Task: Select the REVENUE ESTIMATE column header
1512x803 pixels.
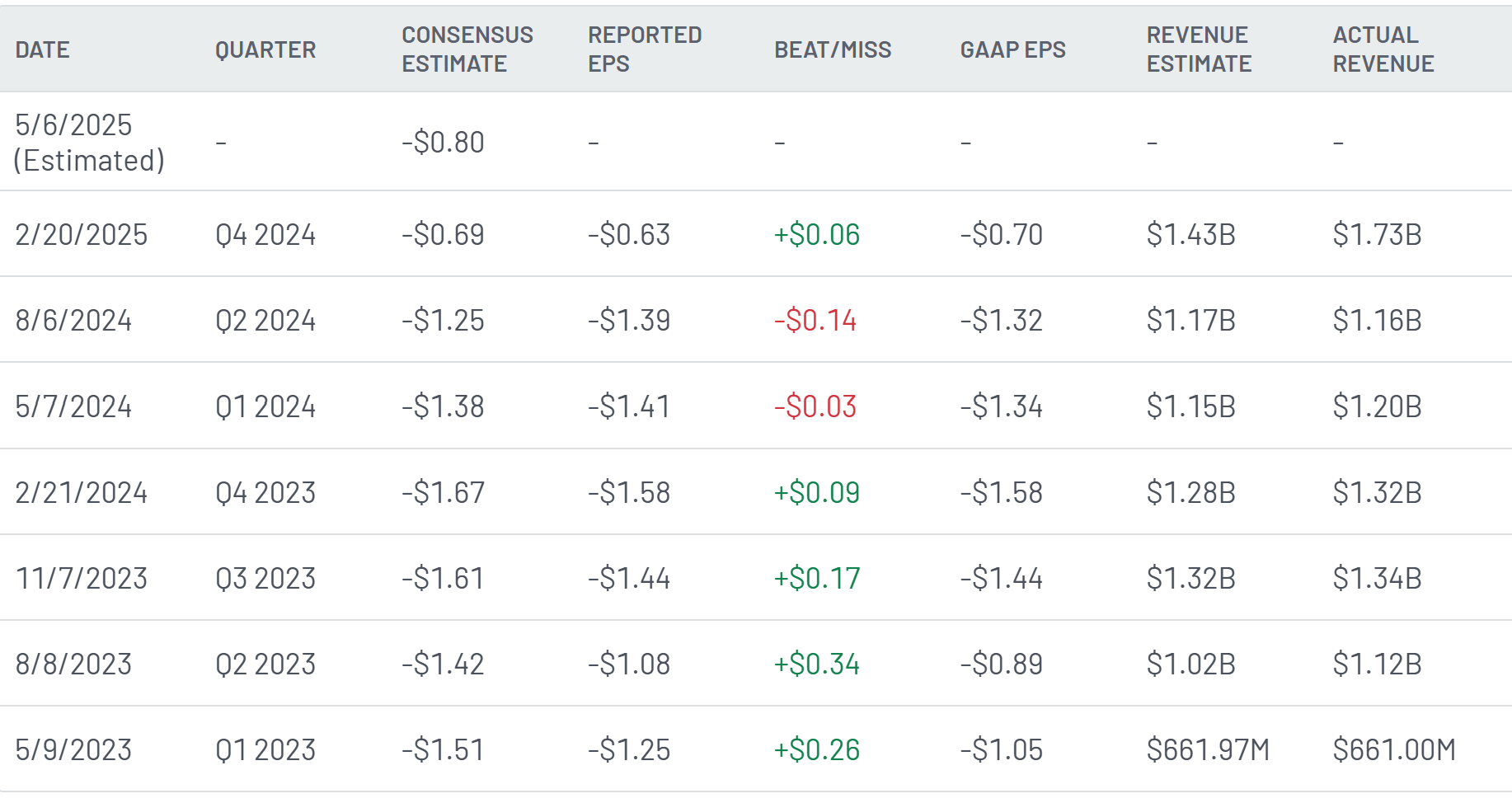Action: [x=1199, y=49]
